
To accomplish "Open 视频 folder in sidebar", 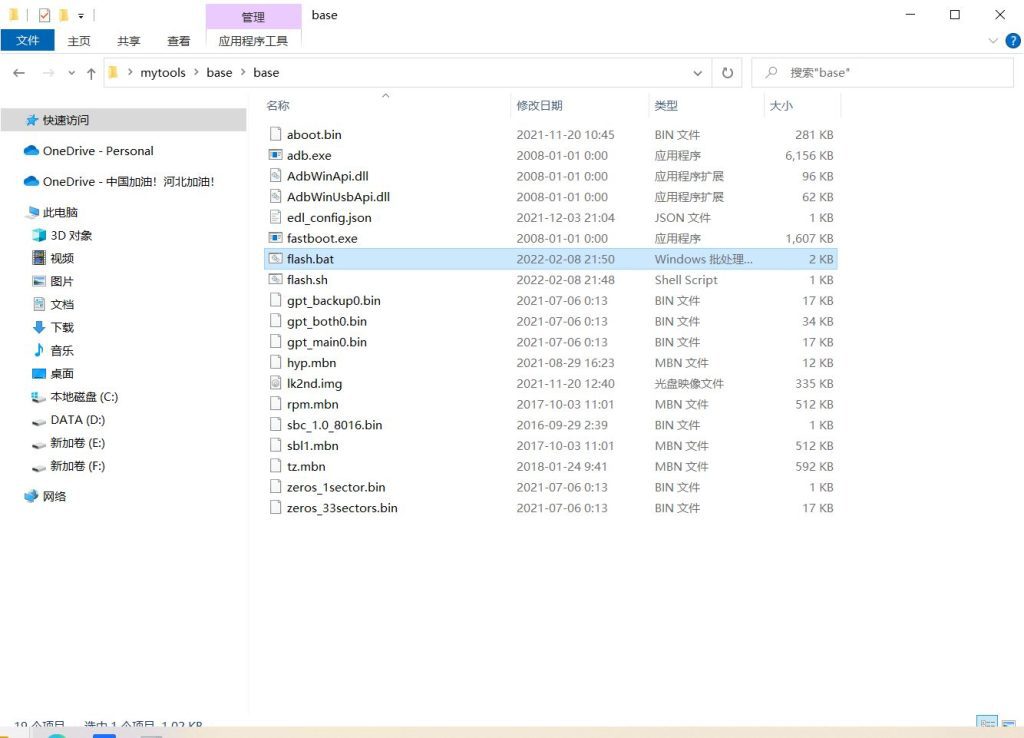I will tap(62, 259).
